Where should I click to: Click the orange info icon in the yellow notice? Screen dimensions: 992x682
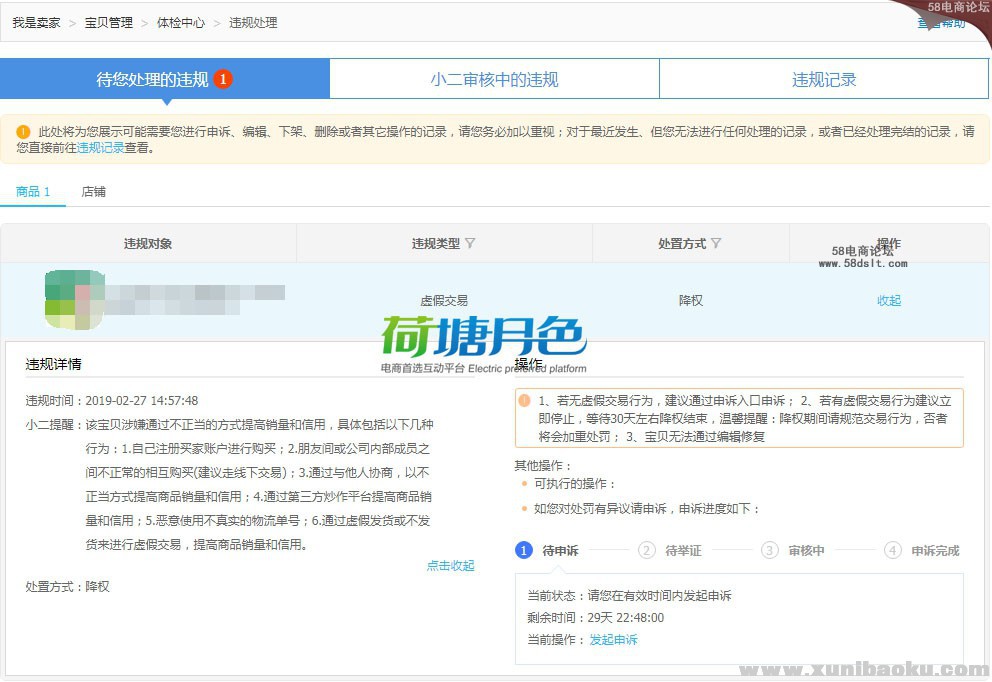(x=23, y=132)
